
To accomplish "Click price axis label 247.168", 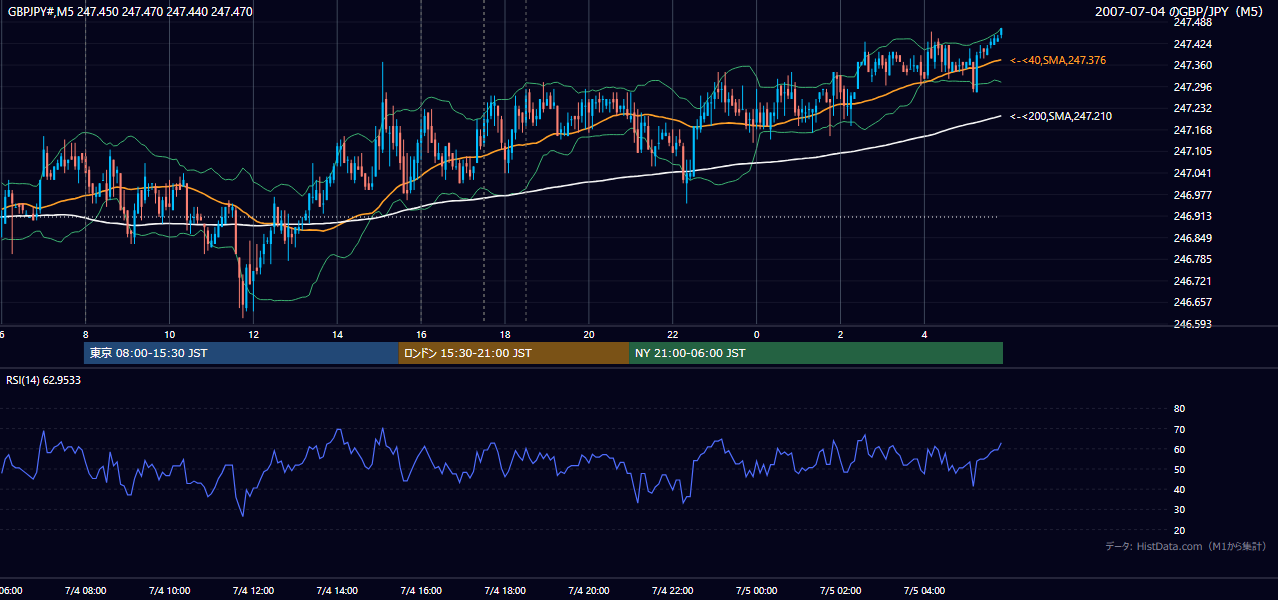I will point(1192,130).
